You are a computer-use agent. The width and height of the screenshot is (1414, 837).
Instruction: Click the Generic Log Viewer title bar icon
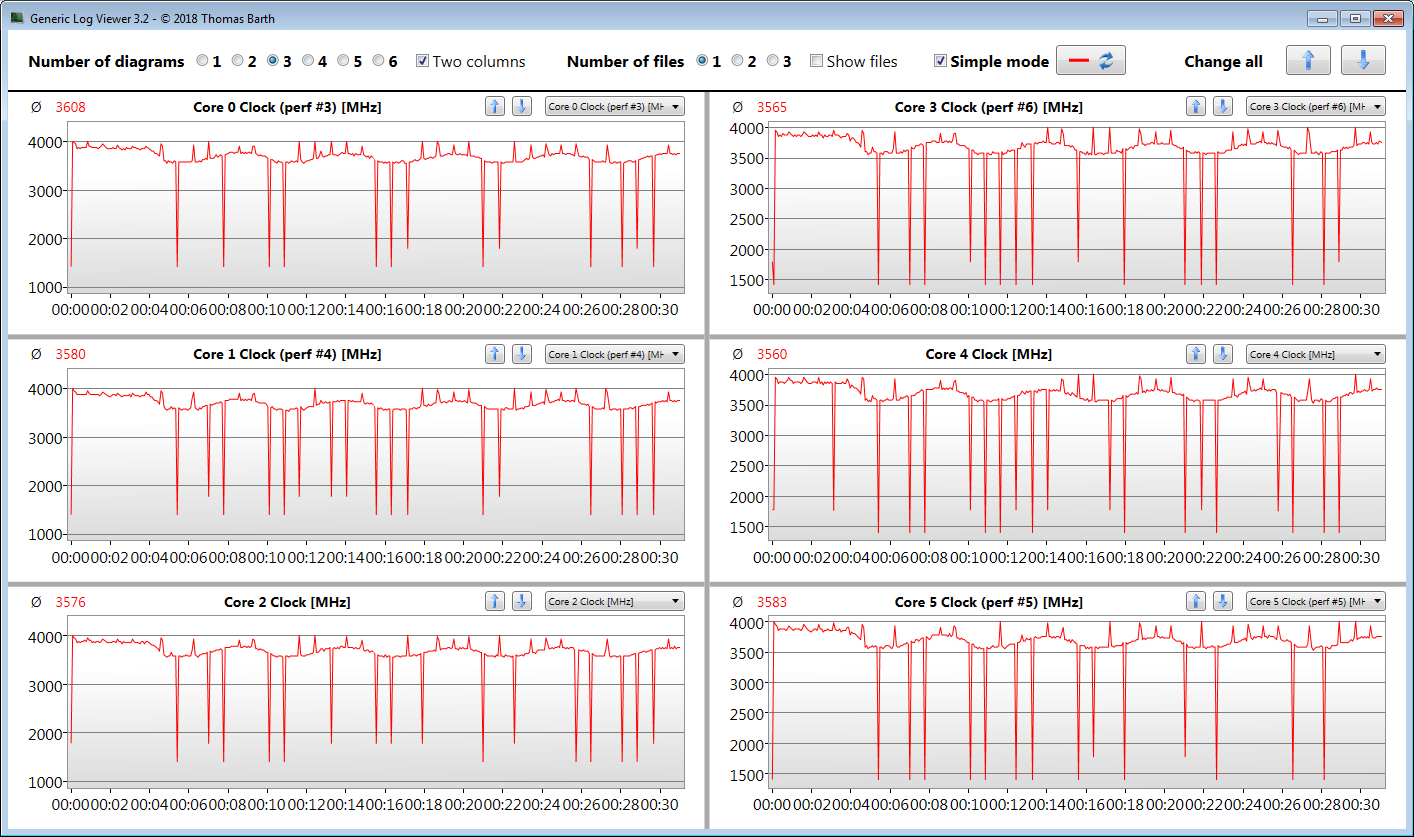(x=17, y=18)
